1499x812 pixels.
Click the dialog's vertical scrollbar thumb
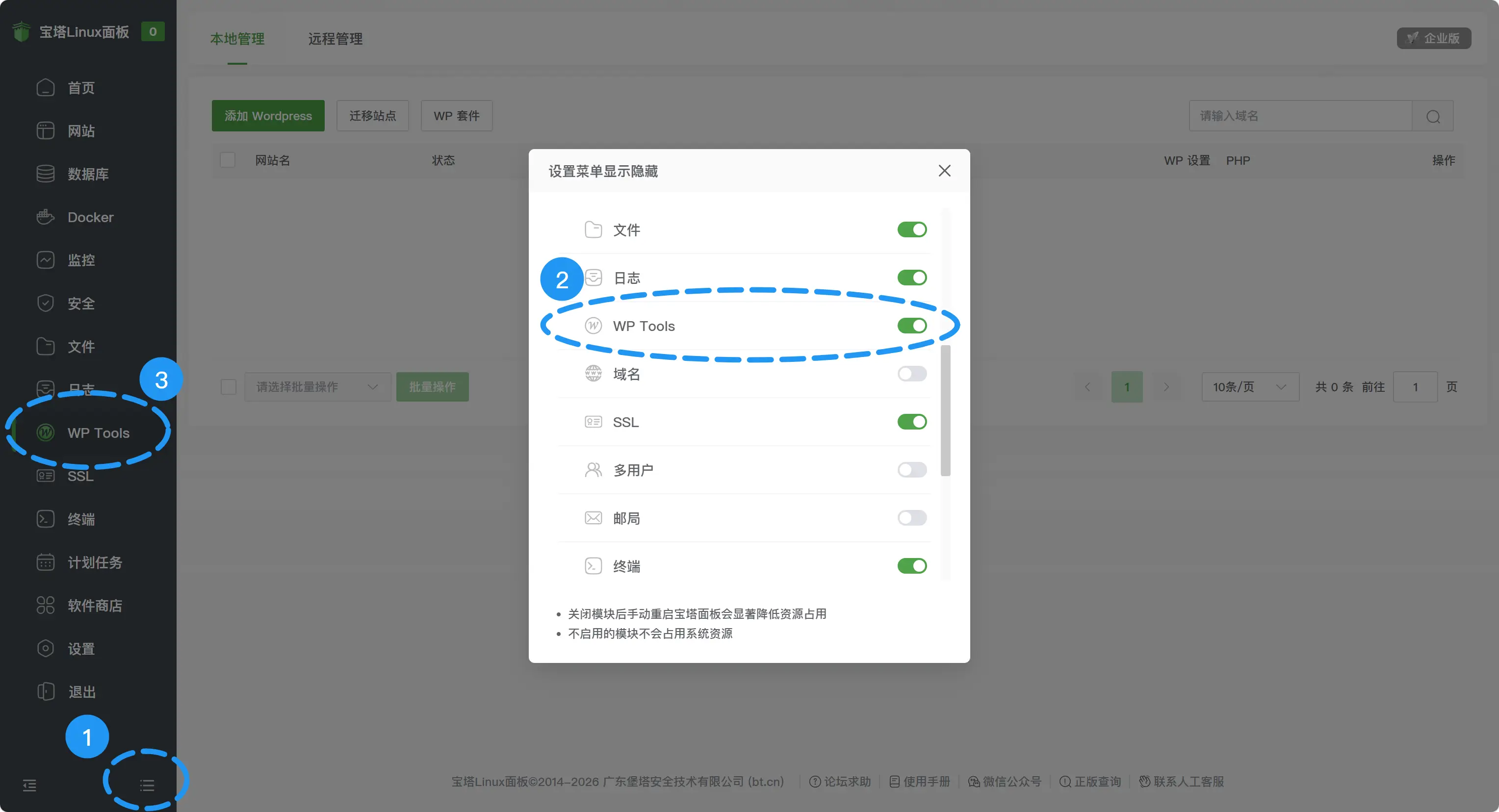[x=945, y=410]
